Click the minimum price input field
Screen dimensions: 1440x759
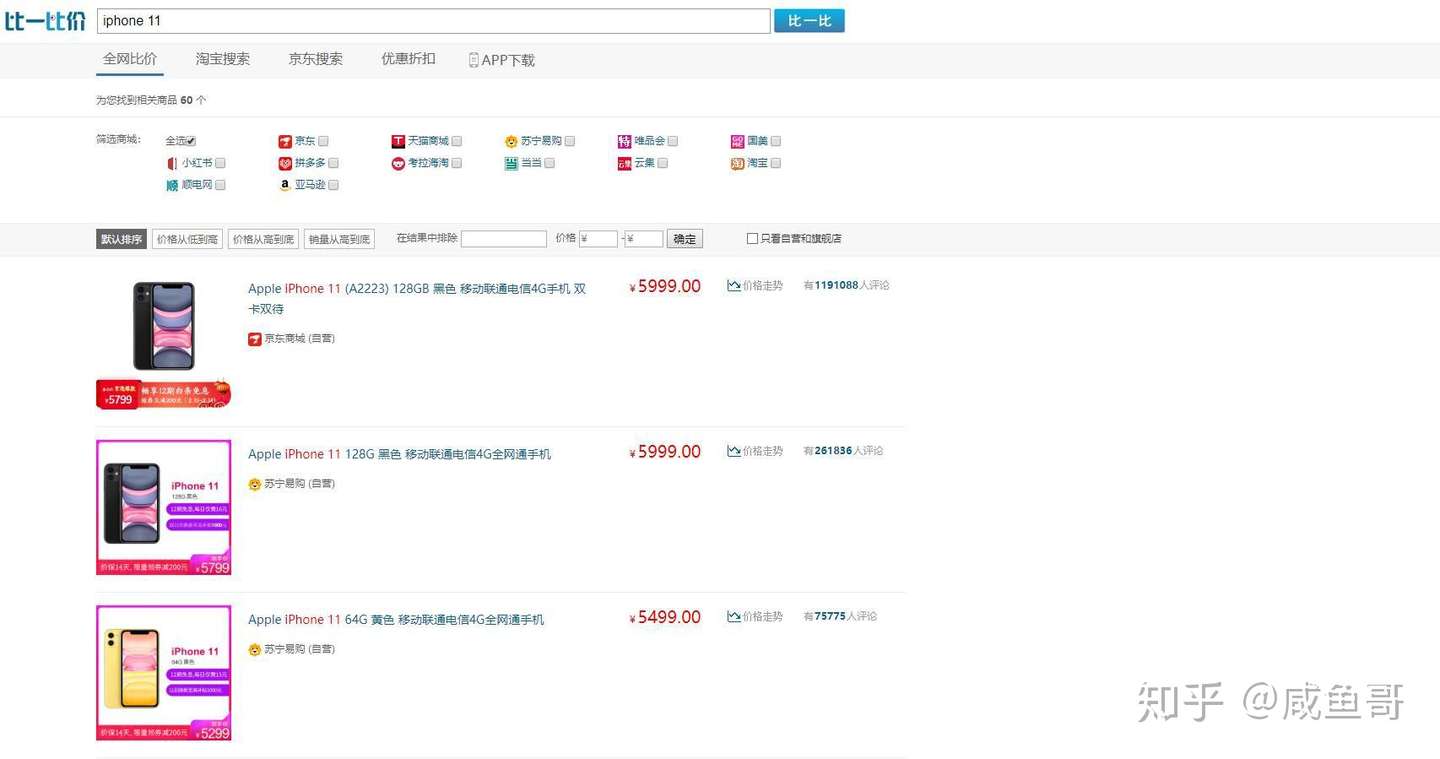click(598, 239)
